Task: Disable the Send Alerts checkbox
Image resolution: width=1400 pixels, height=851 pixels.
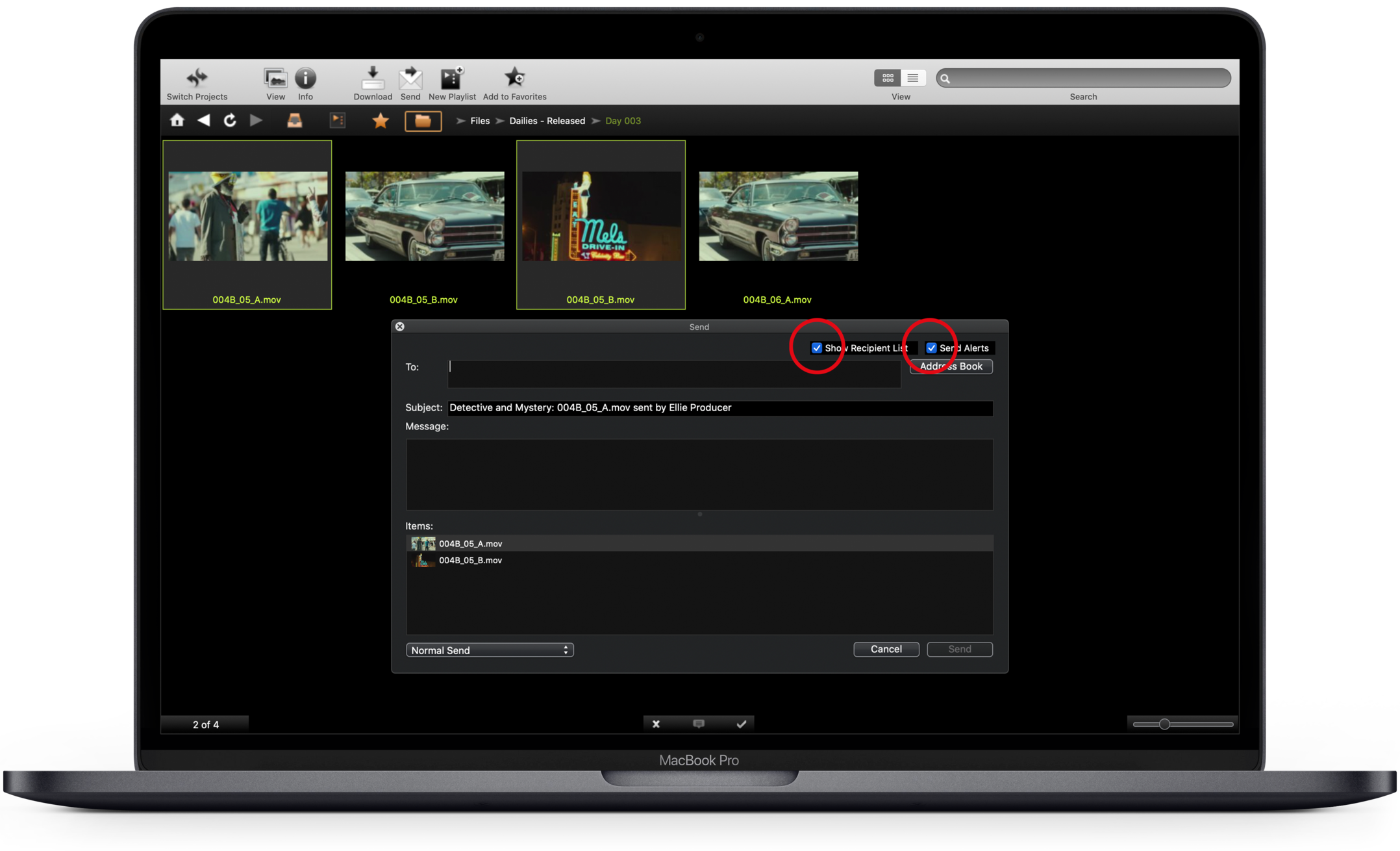Action: tap(931, 348)
